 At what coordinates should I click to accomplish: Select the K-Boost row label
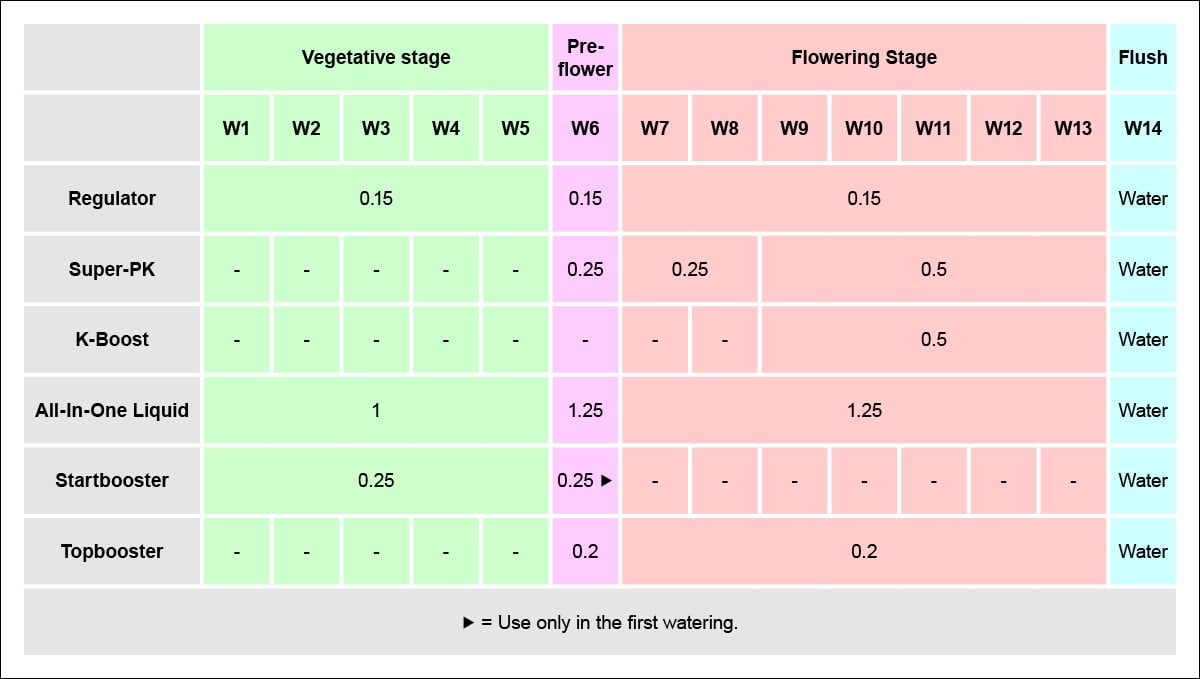pyautogui.click(x=112, y=339)
